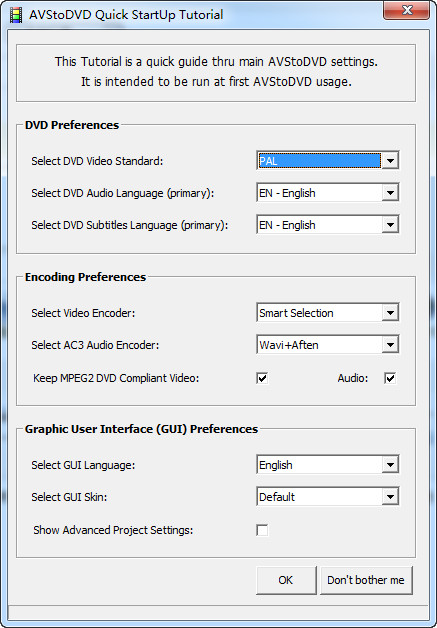The image size is (437, 628).
Task: Click the EN - English audio language field
Action: [x=319, y=193]
